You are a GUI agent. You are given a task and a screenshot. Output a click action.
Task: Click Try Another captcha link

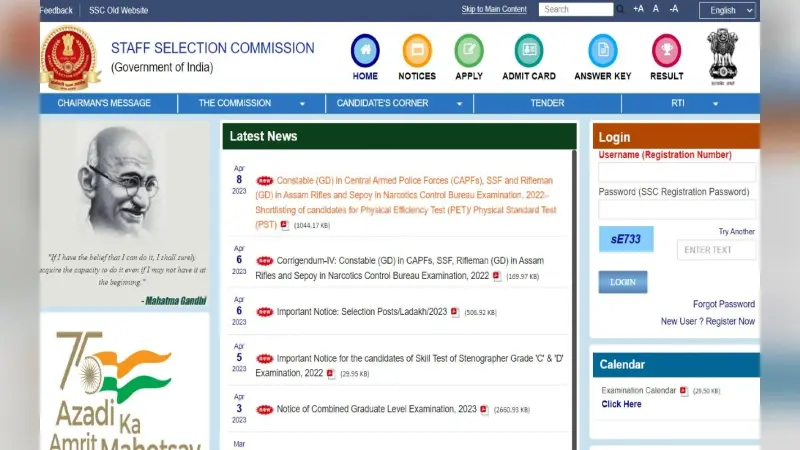(x=736, y=232)
